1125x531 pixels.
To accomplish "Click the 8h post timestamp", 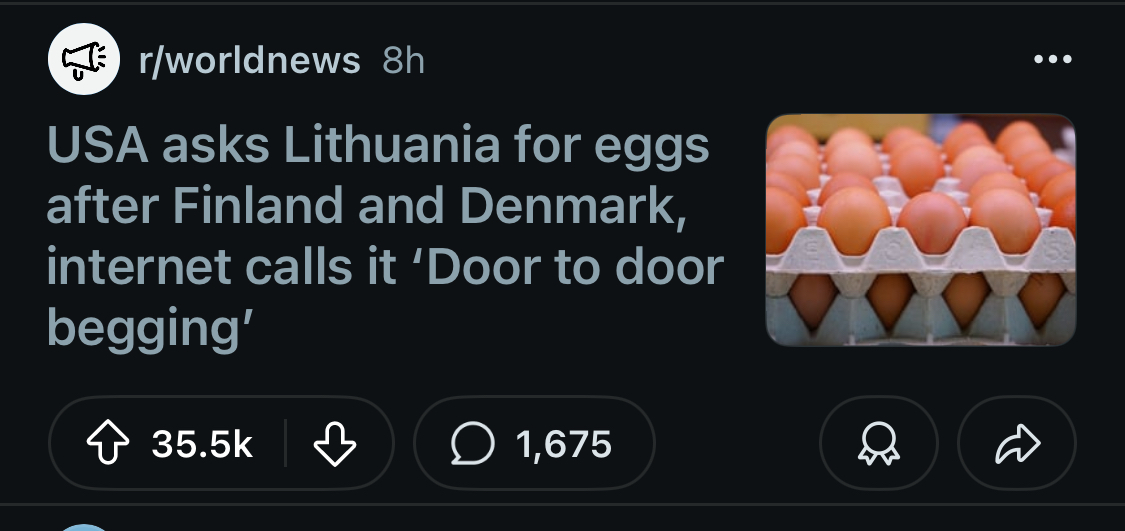I will pos(404,60).
